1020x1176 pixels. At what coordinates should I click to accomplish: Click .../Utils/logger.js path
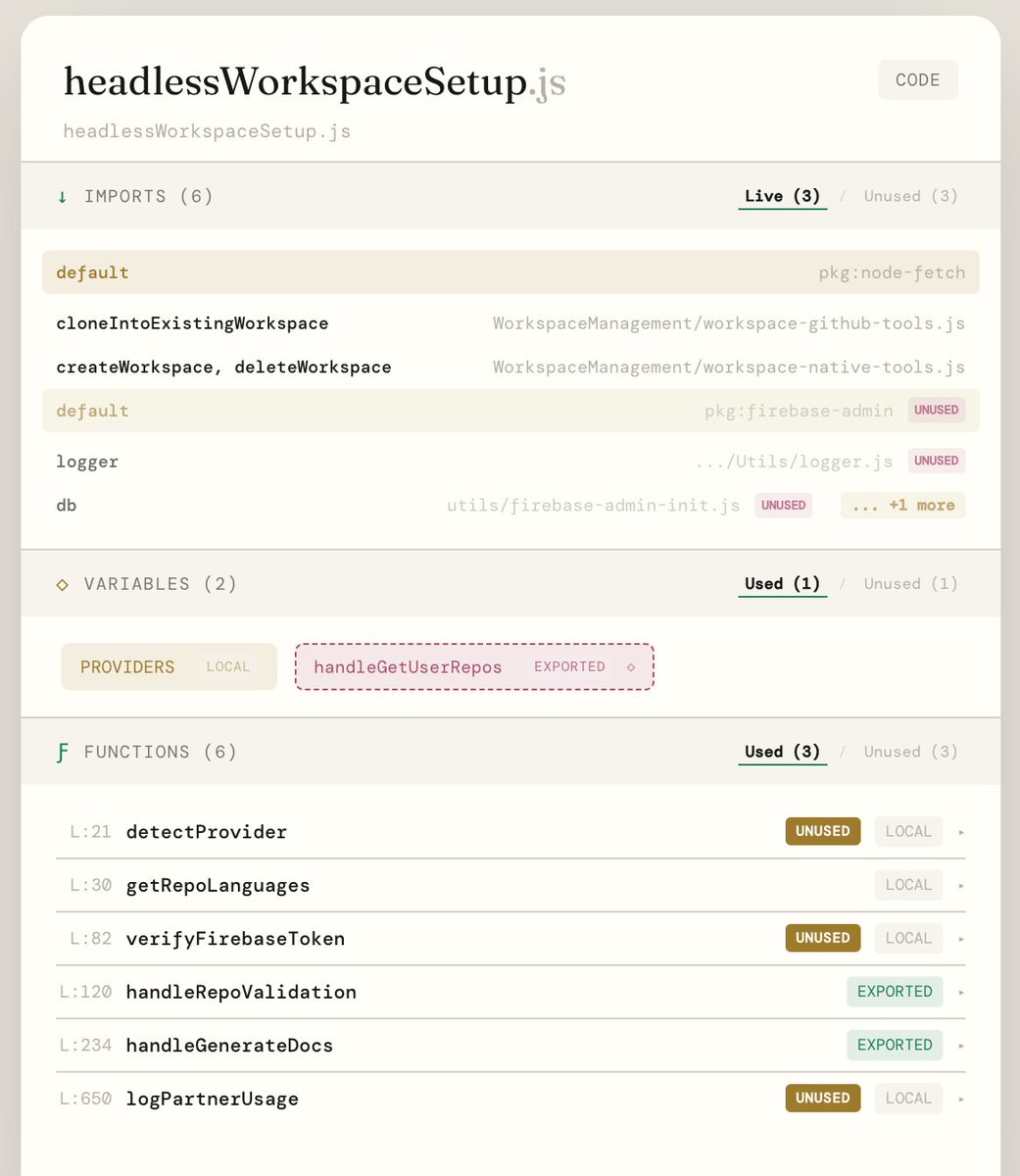pos(795,462)
